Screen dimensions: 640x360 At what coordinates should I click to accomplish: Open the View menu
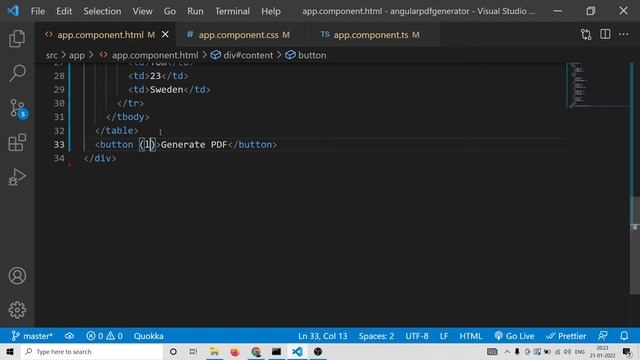[x=142, y=11]
